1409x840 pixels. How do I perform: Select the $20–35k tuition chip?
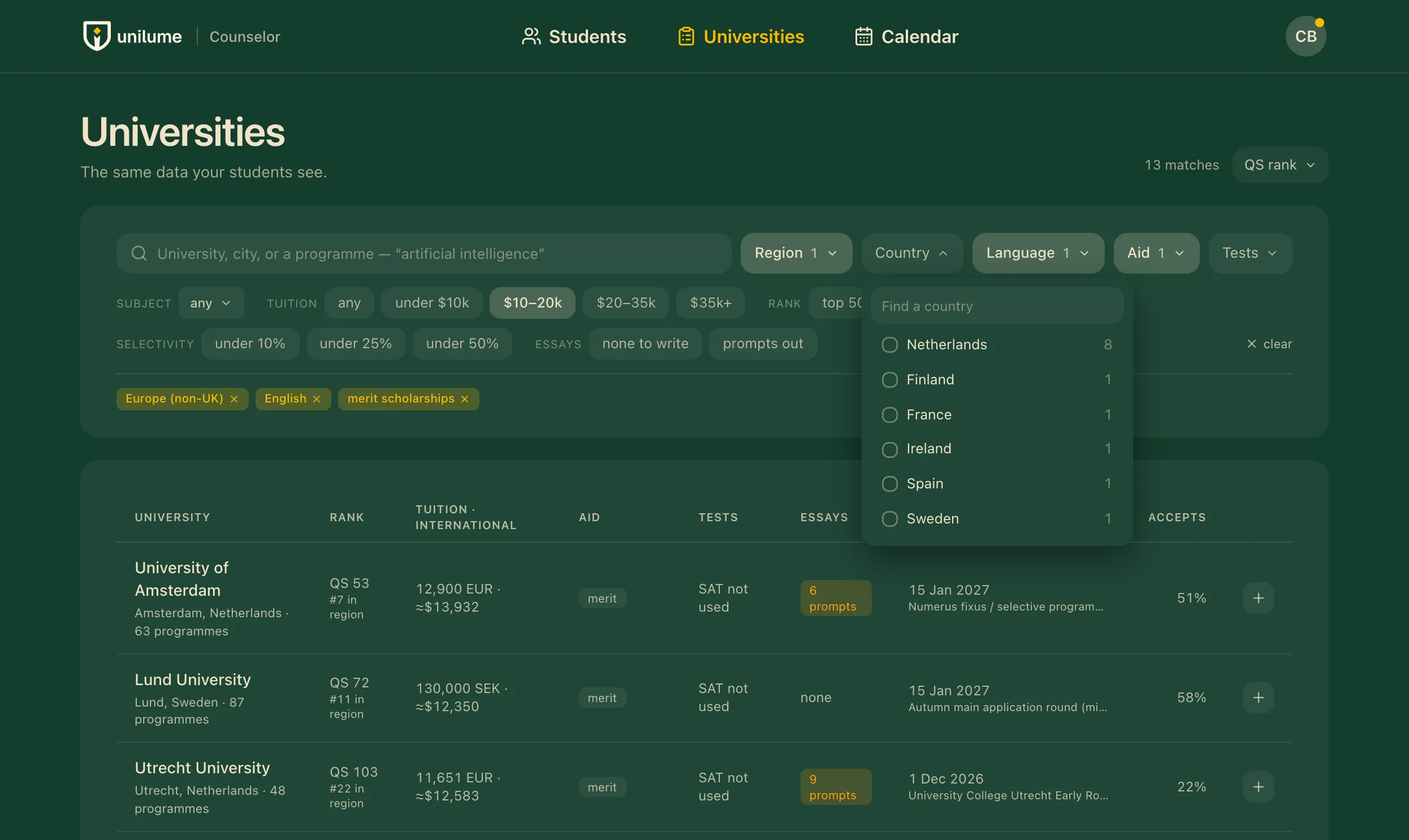626,303
